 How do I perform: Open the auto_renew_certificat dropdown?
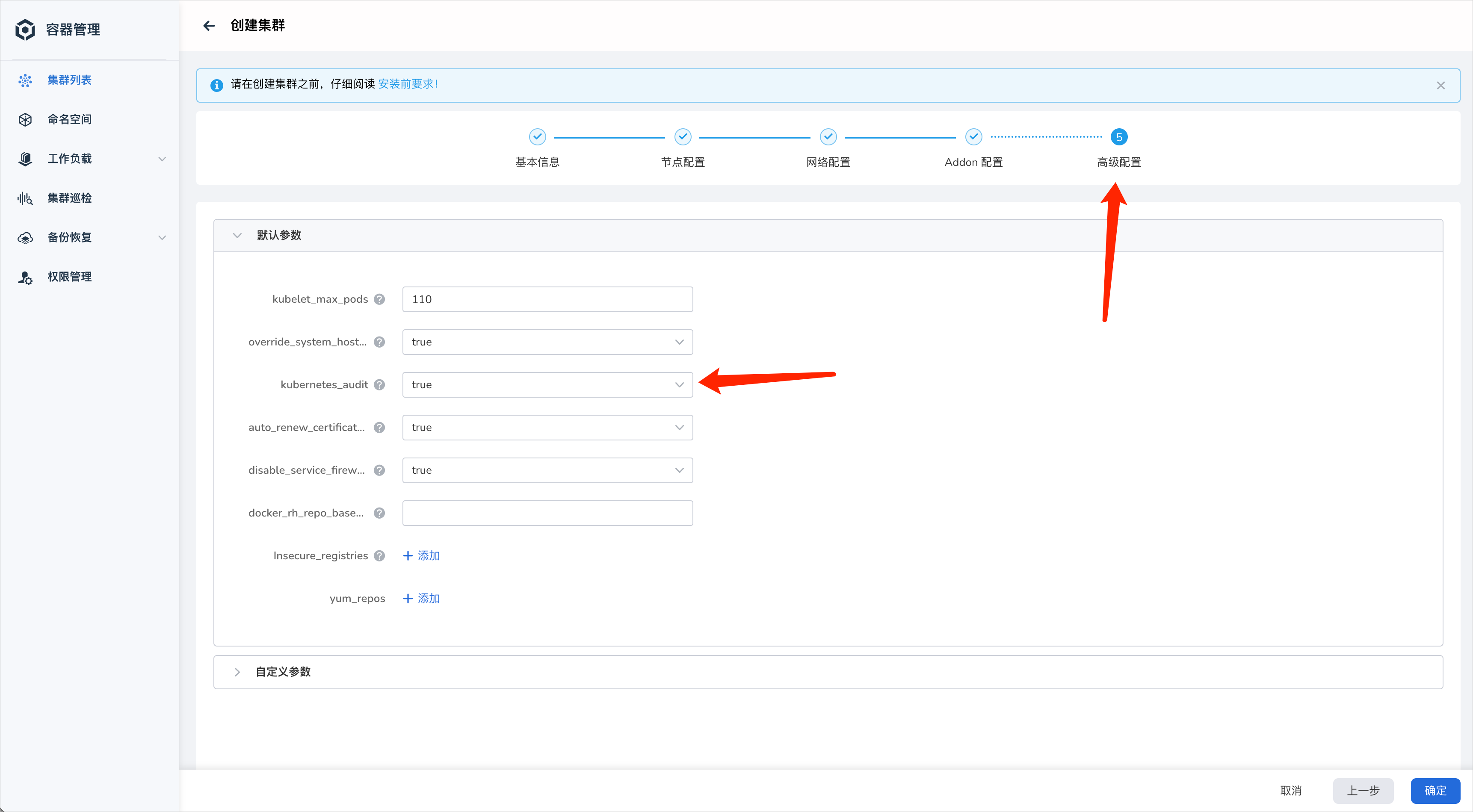[547, 428]
